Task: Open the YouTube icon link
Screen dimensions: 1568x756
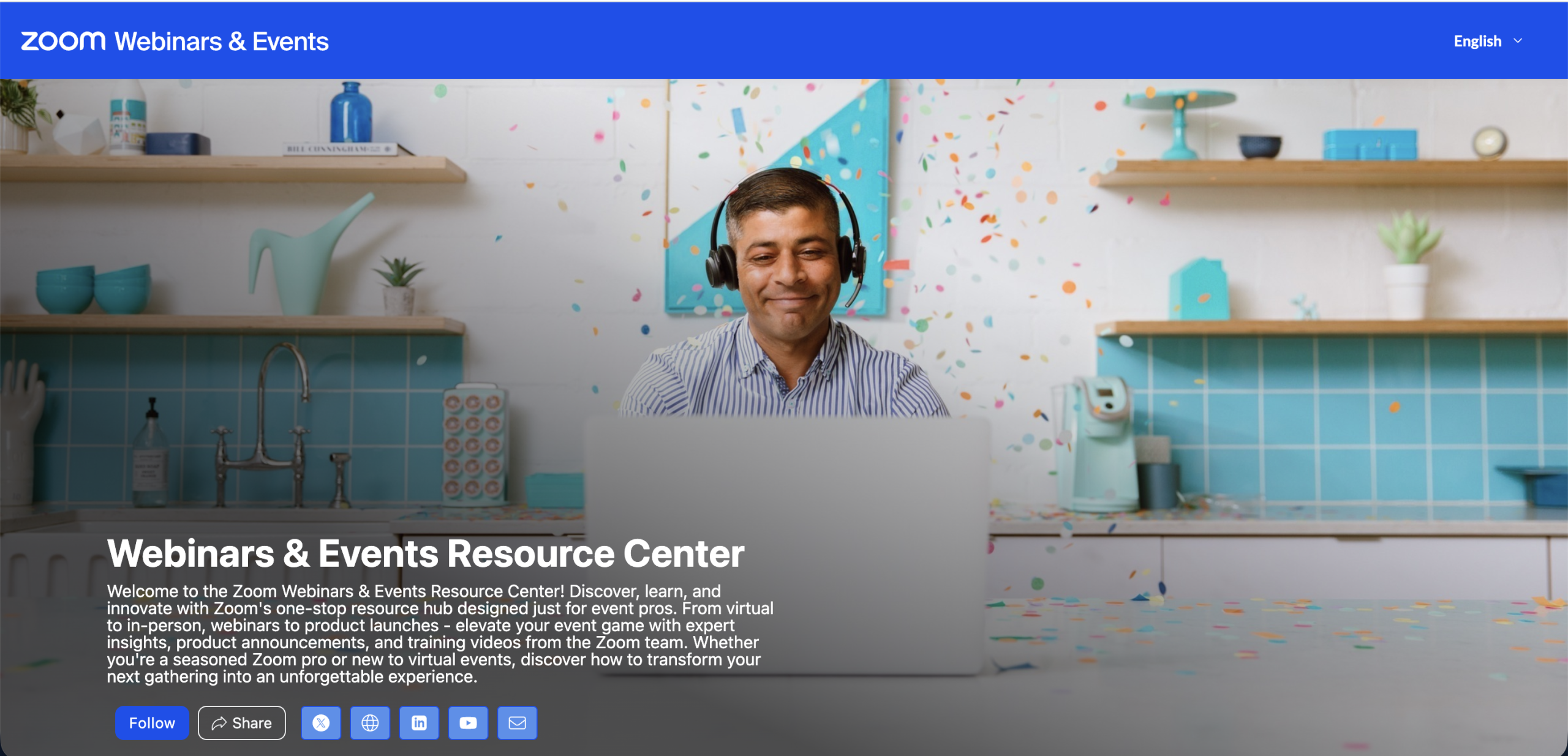Action: (x=468, y=723)
